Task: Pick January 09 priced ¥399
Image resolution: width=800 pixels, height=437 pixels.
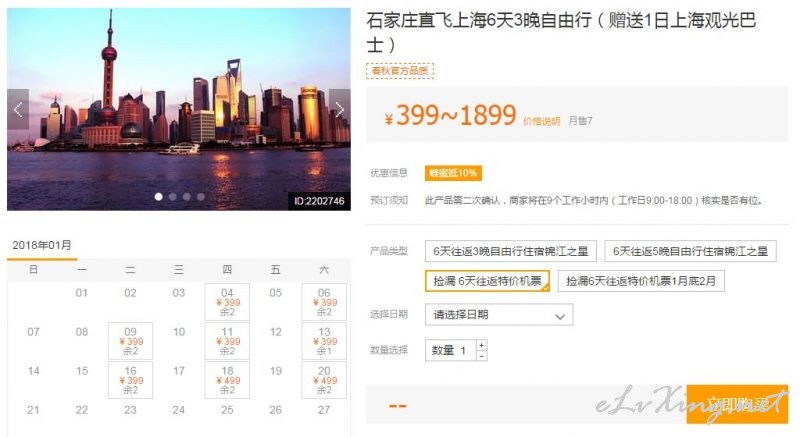Action: tap(130, 341)
